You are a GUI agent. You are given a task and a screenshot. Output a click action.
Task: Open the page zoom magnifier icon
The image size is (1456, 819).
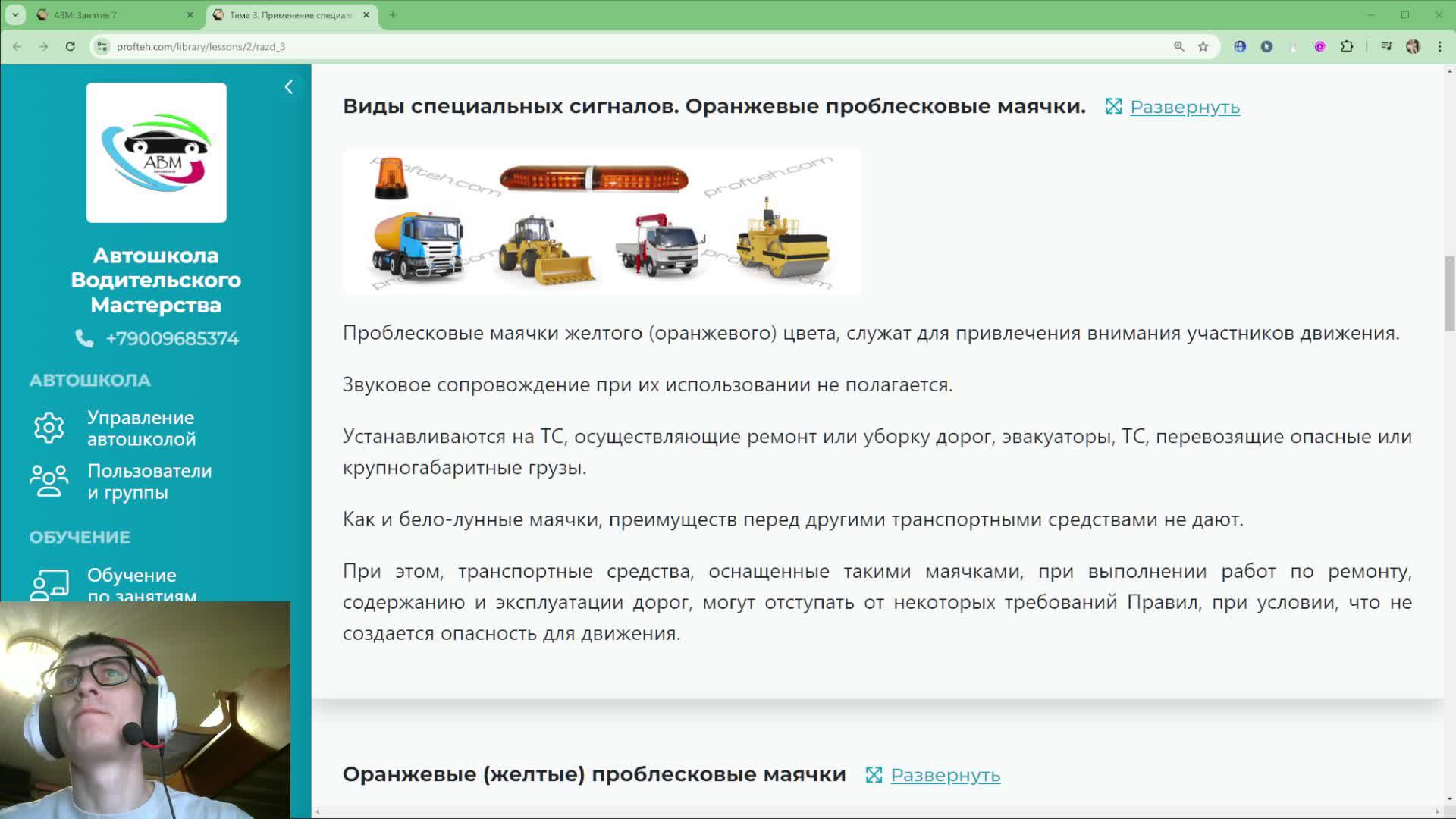pyautogui.click(x=1178, y=46)
